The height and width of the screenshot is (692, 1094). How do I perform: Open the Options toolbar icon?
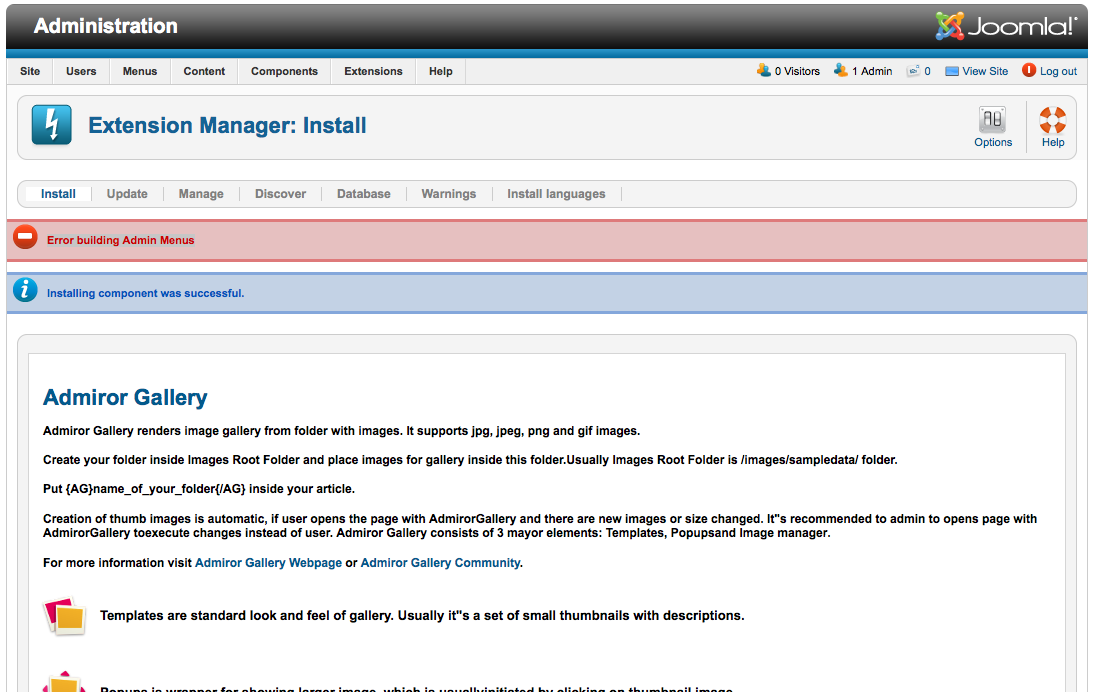pos(992,119)
